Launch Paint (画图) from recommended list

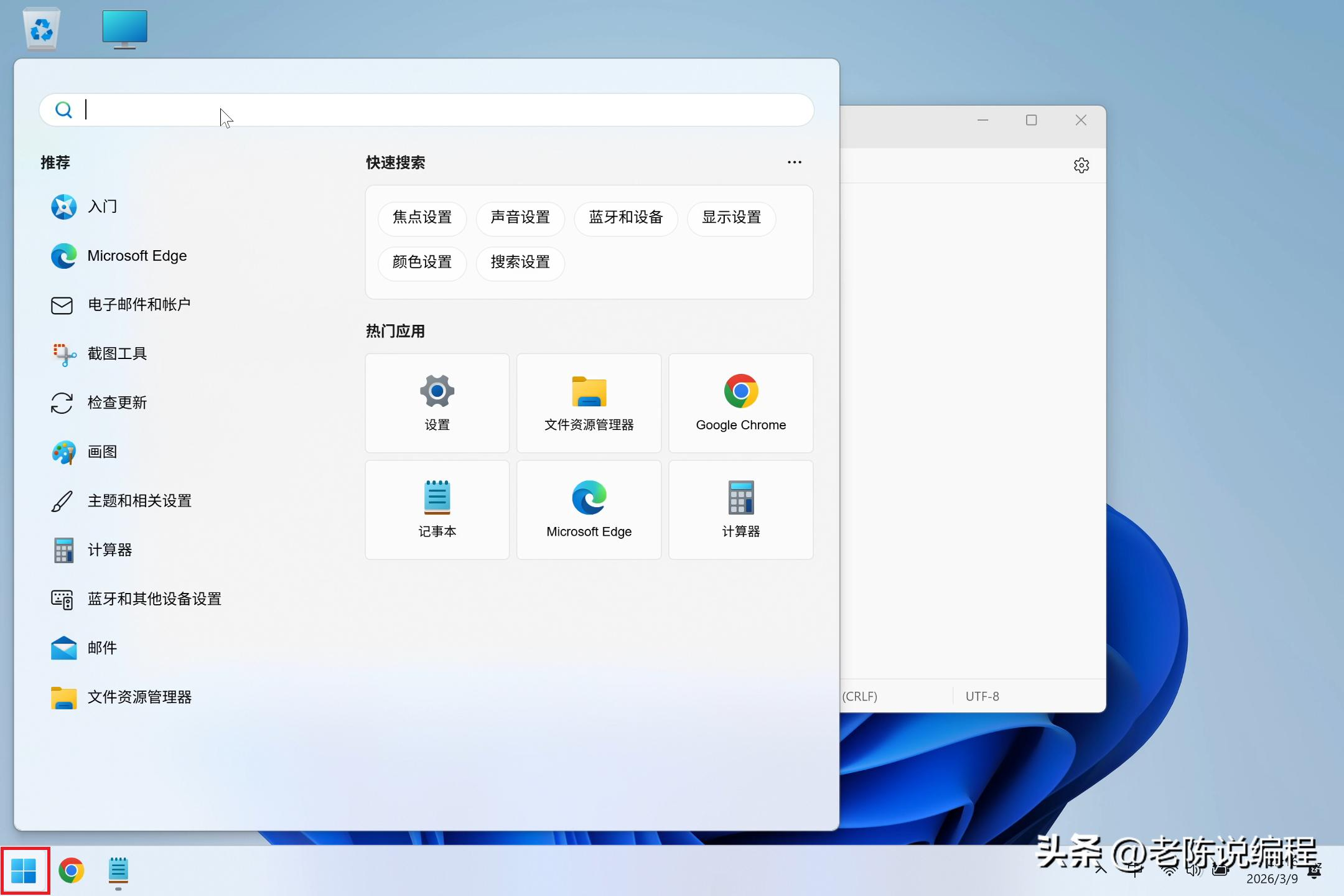[102, 452]
